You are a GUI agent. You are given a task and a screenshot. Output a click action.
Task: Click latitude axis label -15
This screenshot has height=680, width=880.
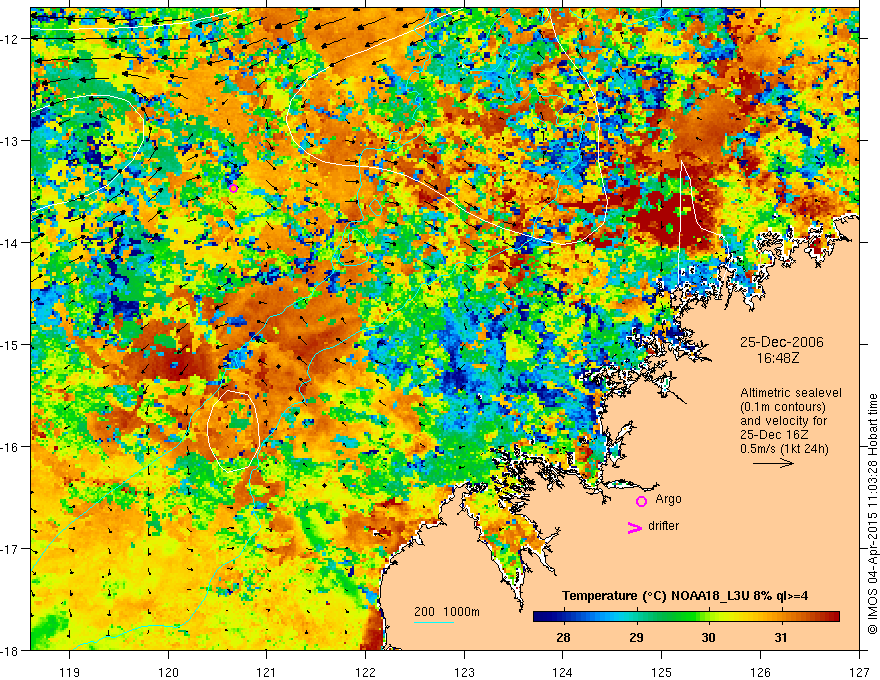(x=11, y=344)
